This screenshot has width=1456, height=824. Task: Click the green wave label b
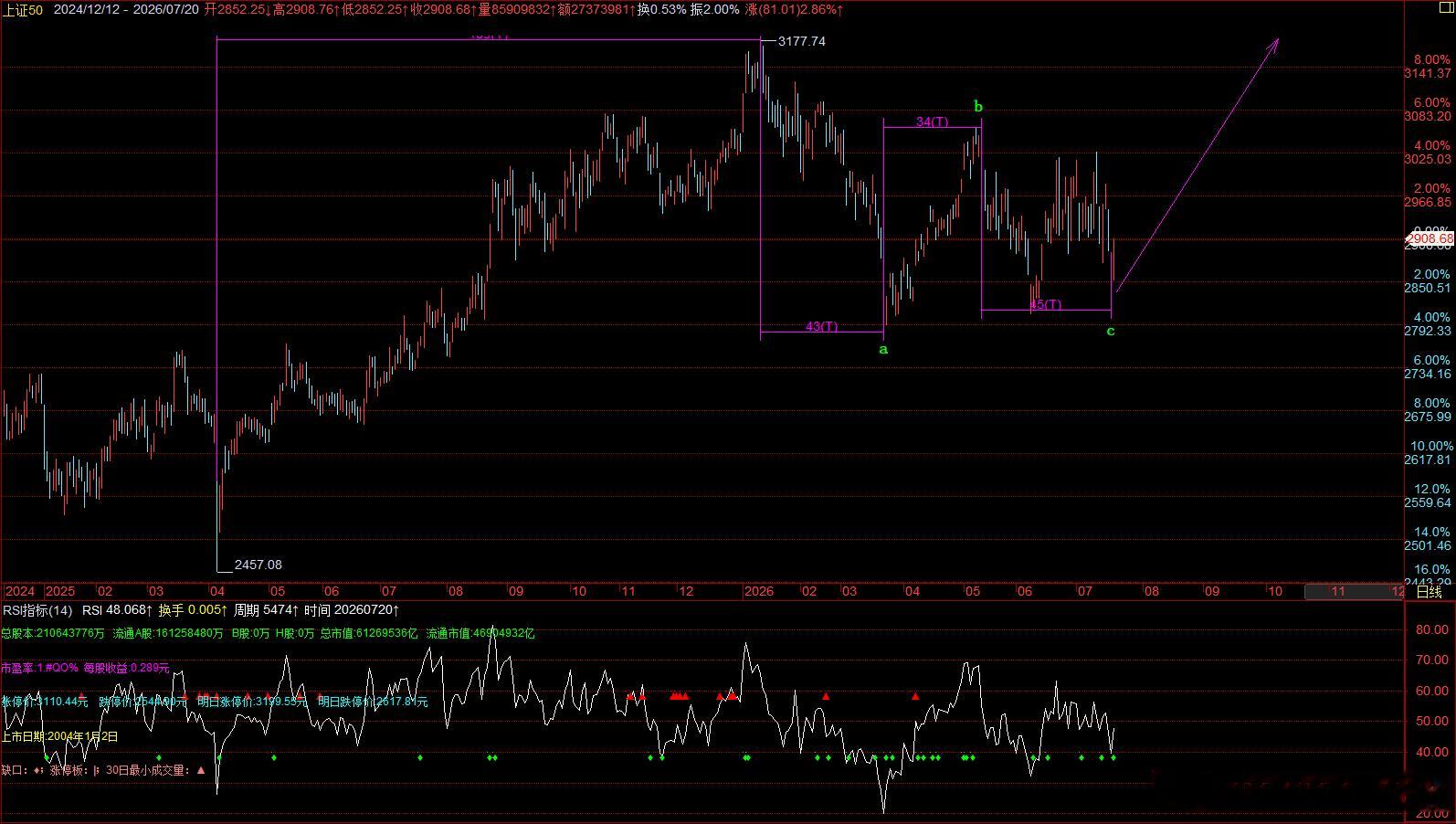(978, 107)
